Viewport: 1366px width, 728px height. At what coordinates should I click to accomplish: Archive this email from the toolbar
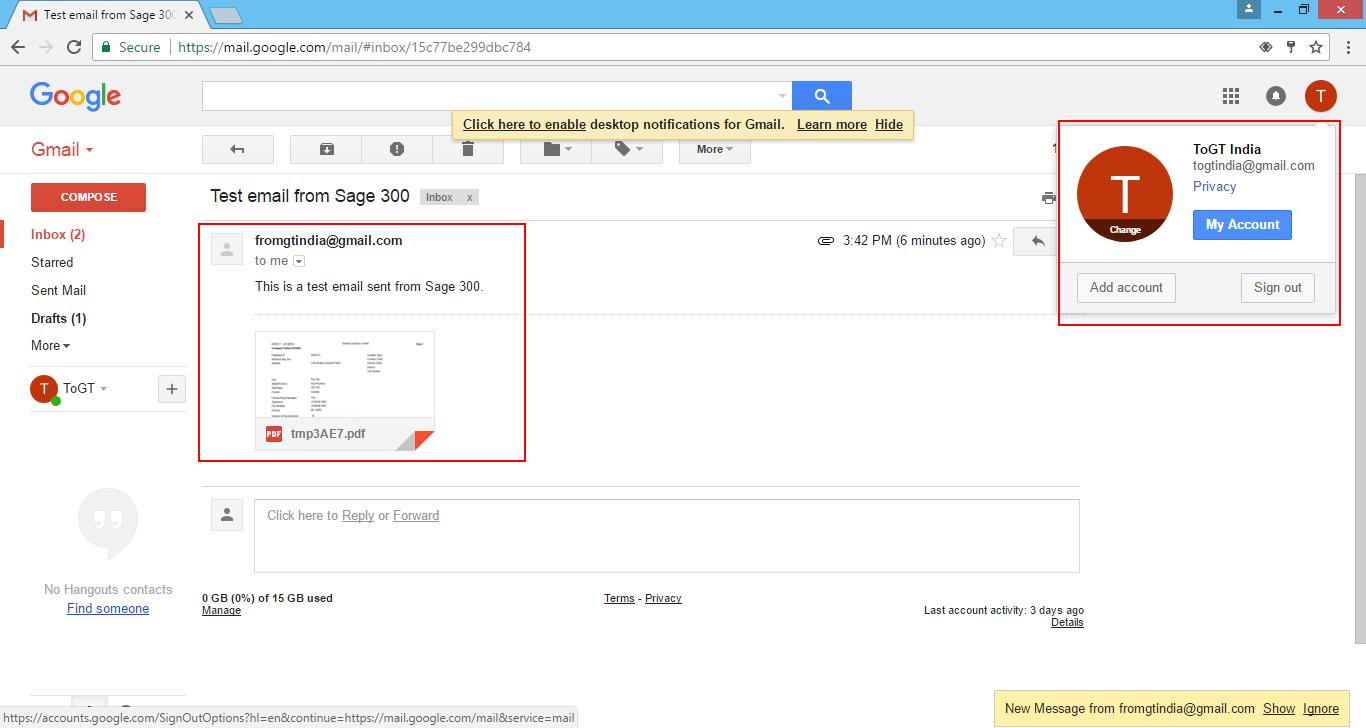click(x=326, y=149)
